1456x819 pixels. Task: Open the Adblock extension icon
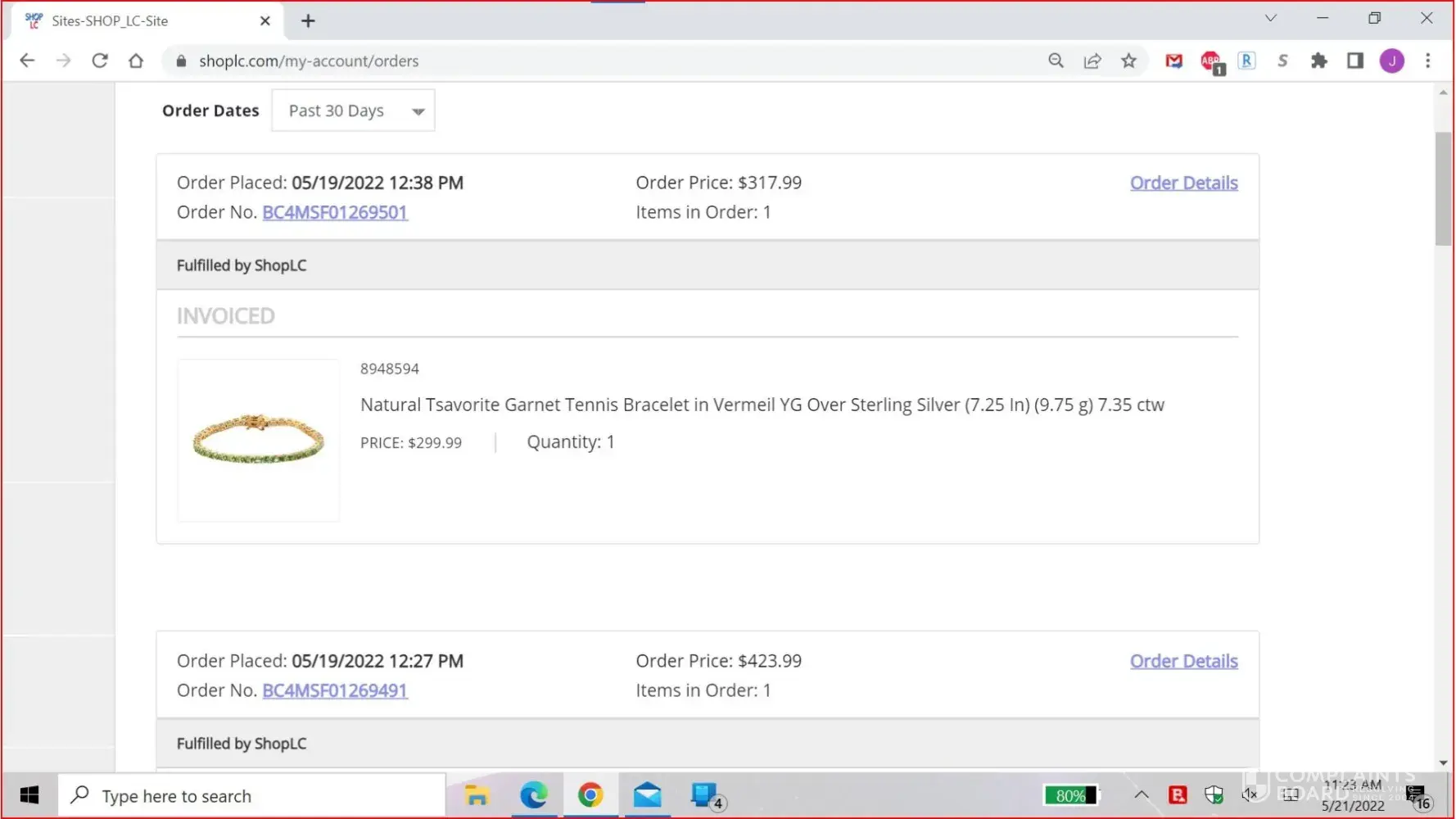point(1210,61)
